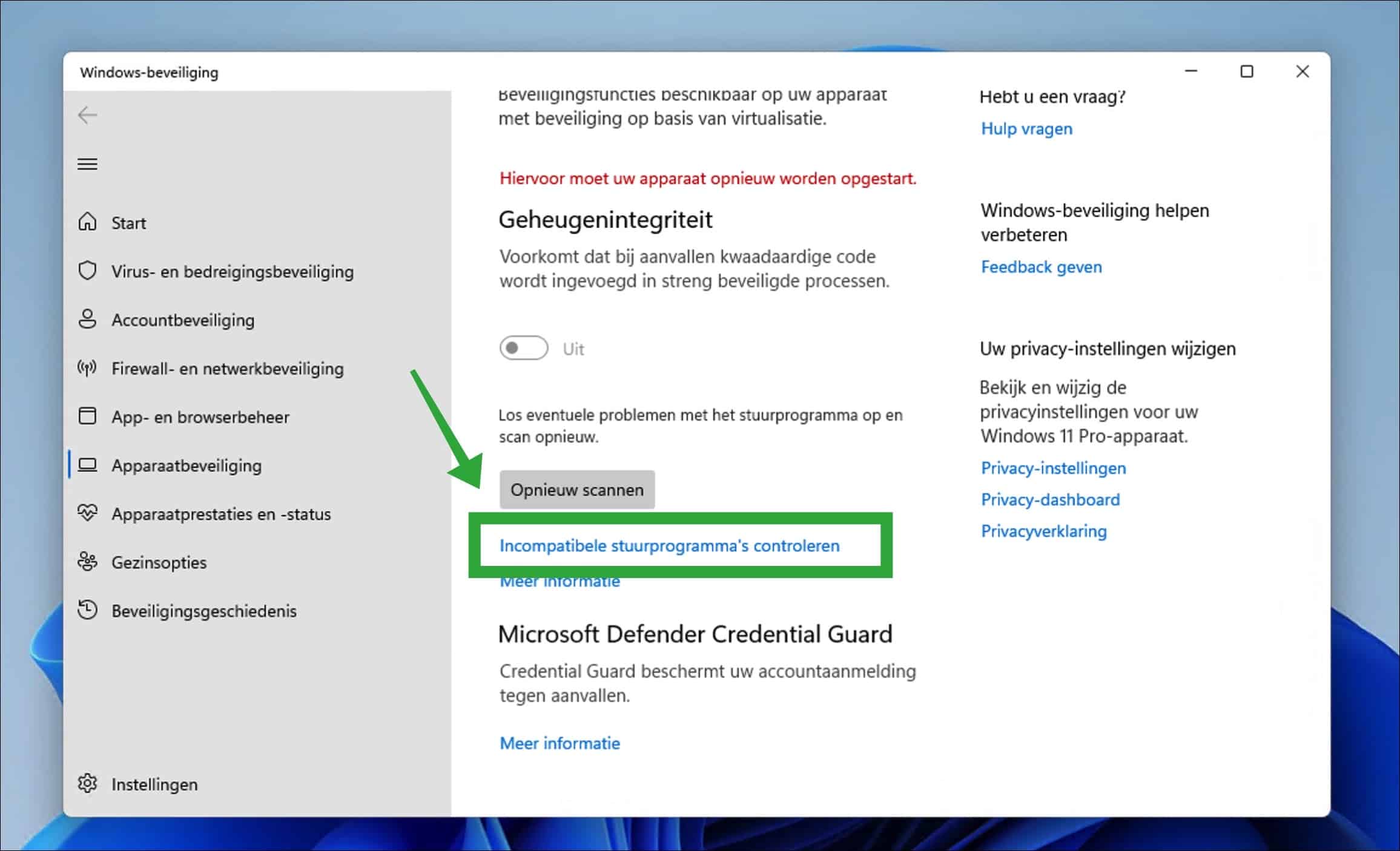Screen dimensions: 1400x851
Task: Open Beveiligingsgeschiedenis via its history icon
Action: [88, 610]
